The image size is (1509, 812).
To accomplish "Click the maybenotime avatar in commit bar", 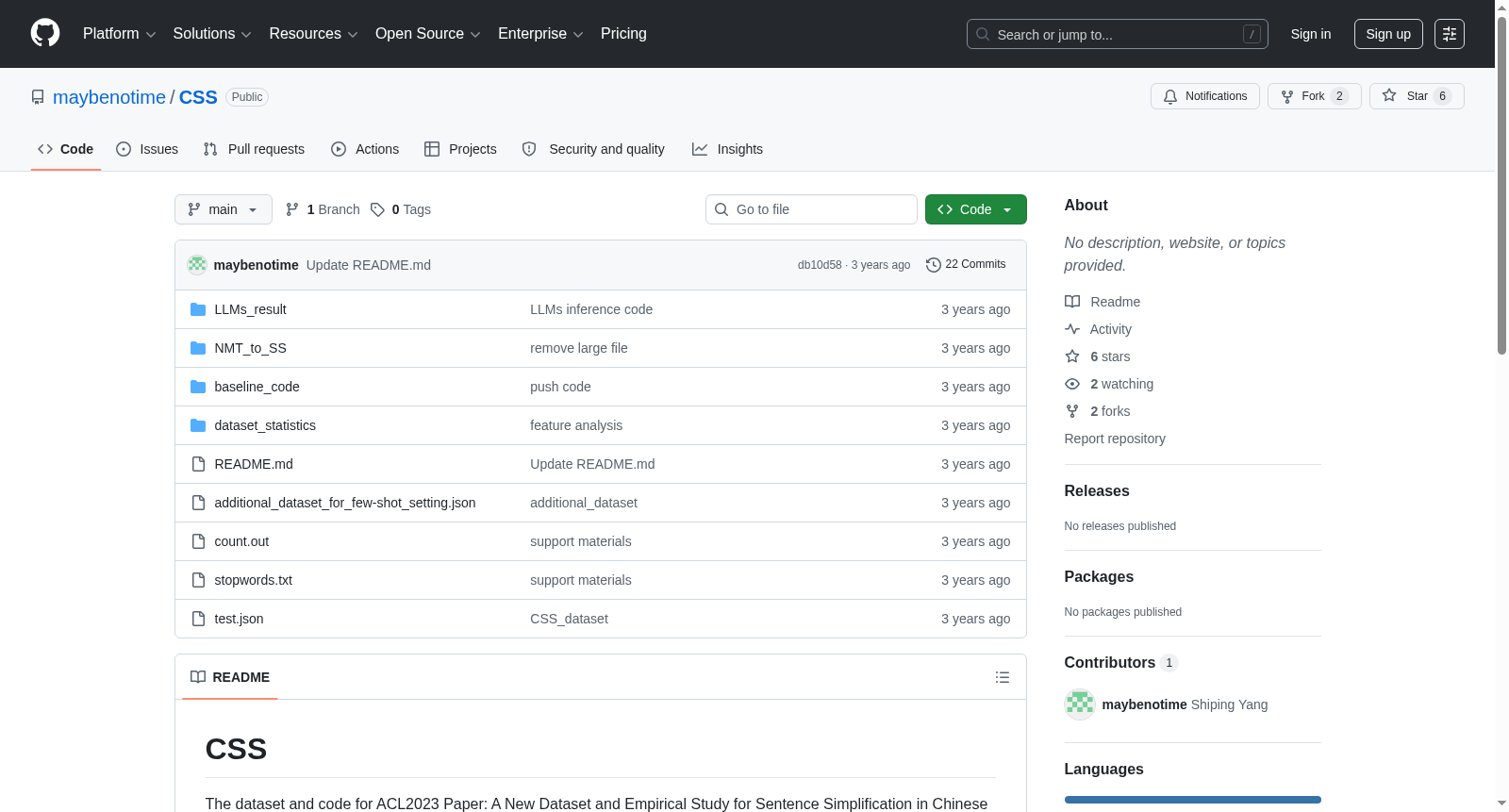I will click(x=197, y=265).
